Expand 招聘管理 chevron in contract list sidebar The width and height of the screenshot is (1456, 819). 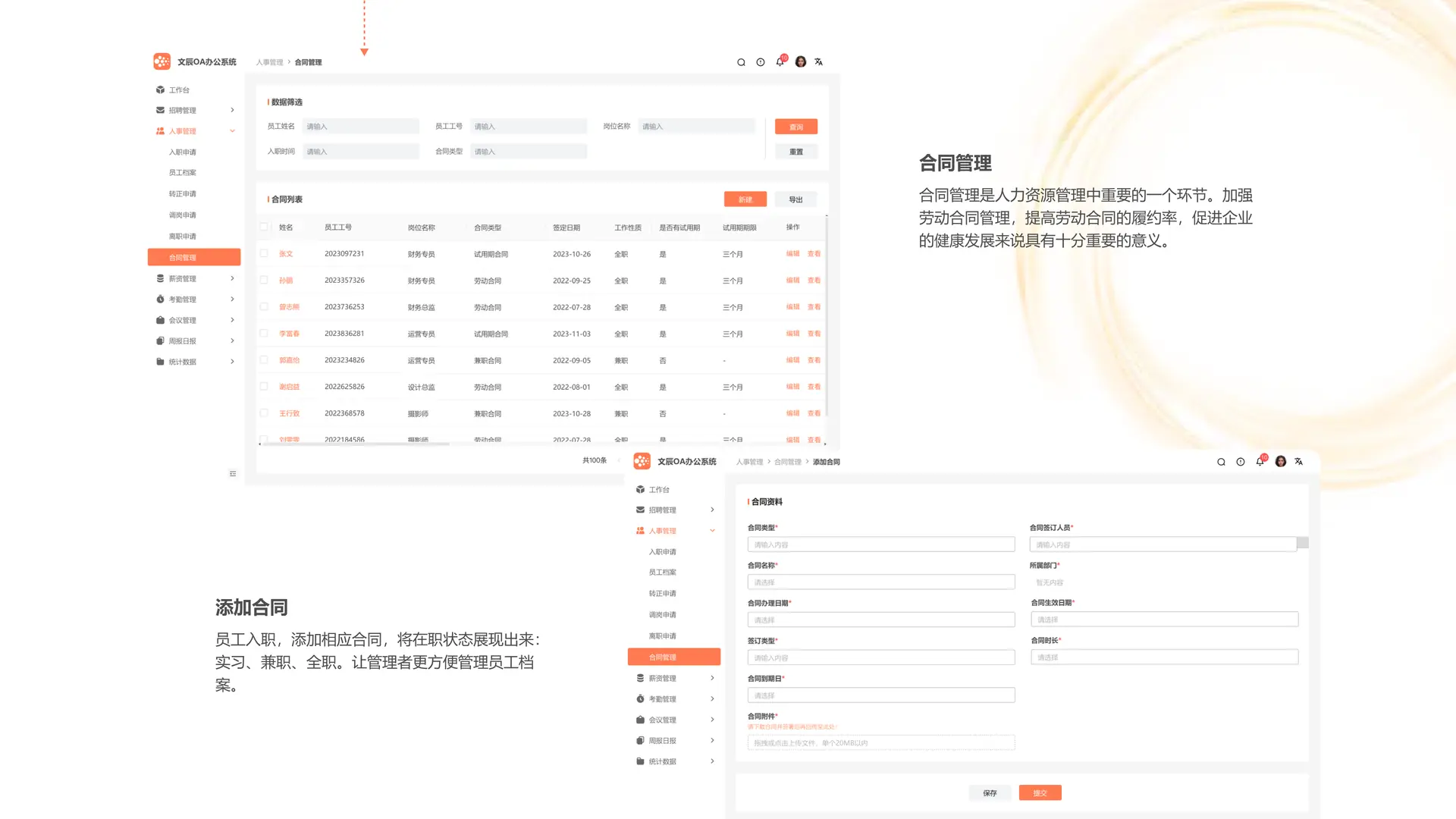click(232, 110)
